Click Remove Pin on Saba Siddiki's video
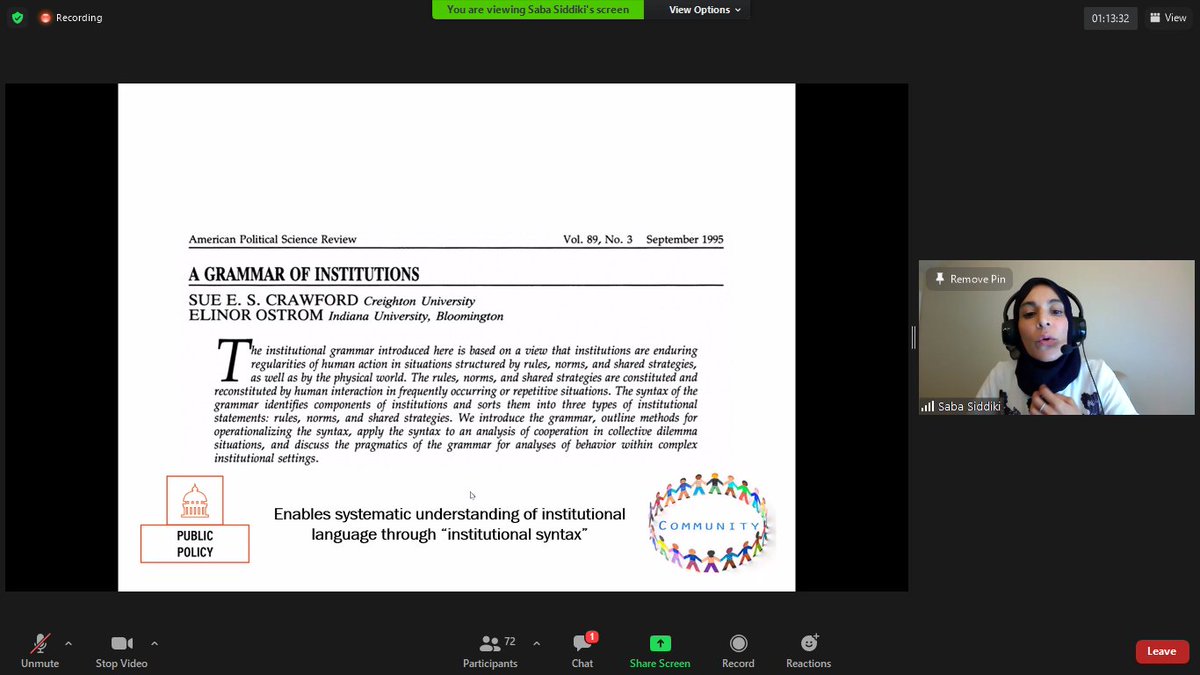Viewport: 1200px width, 675px height. [x=969, y=279]
